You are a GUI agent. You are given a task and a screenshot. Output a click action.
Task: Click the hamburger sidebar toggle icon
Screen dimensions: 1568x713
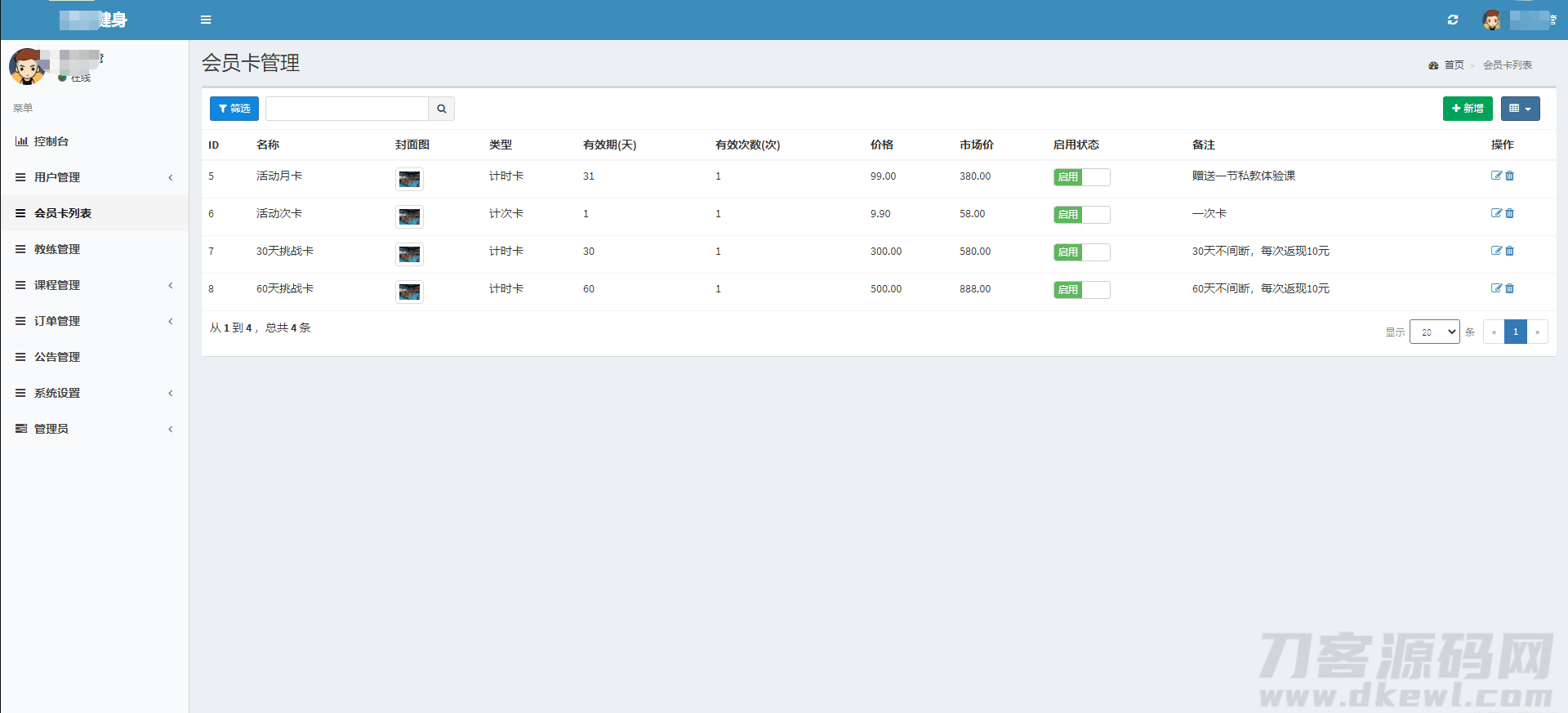click(x=206, y=20)
